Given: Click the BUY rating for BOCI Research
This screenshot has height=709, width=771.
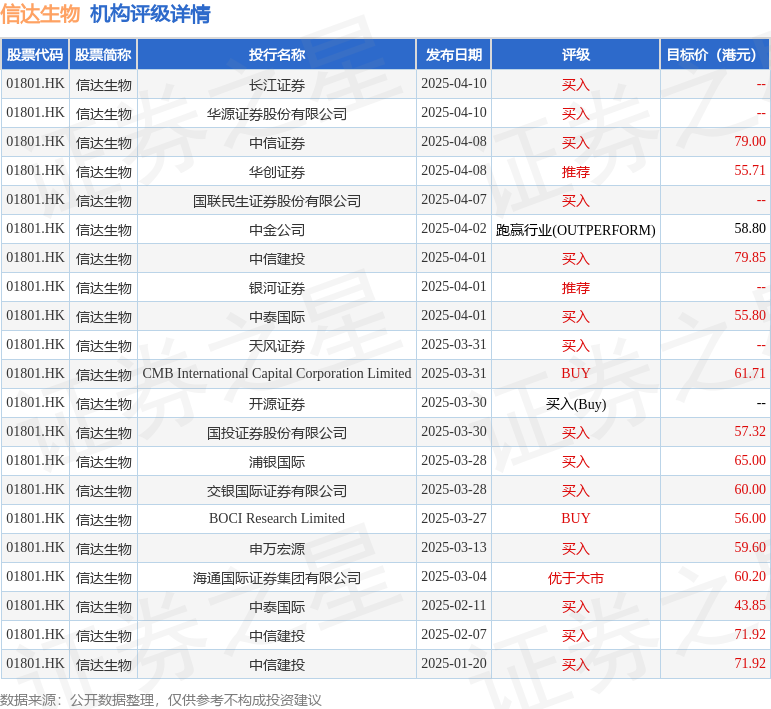Looking at the screenshot, I should 576,518.
